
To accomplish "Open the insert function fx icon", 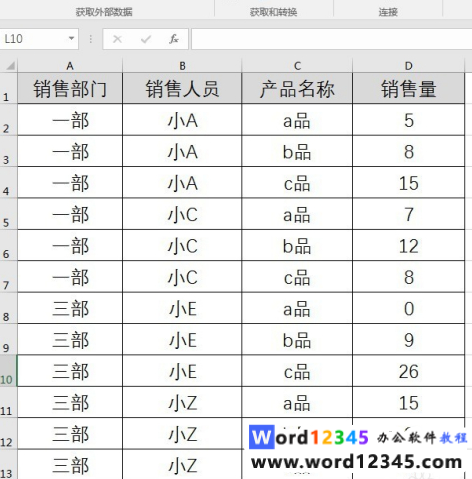I will click(174, 39).
